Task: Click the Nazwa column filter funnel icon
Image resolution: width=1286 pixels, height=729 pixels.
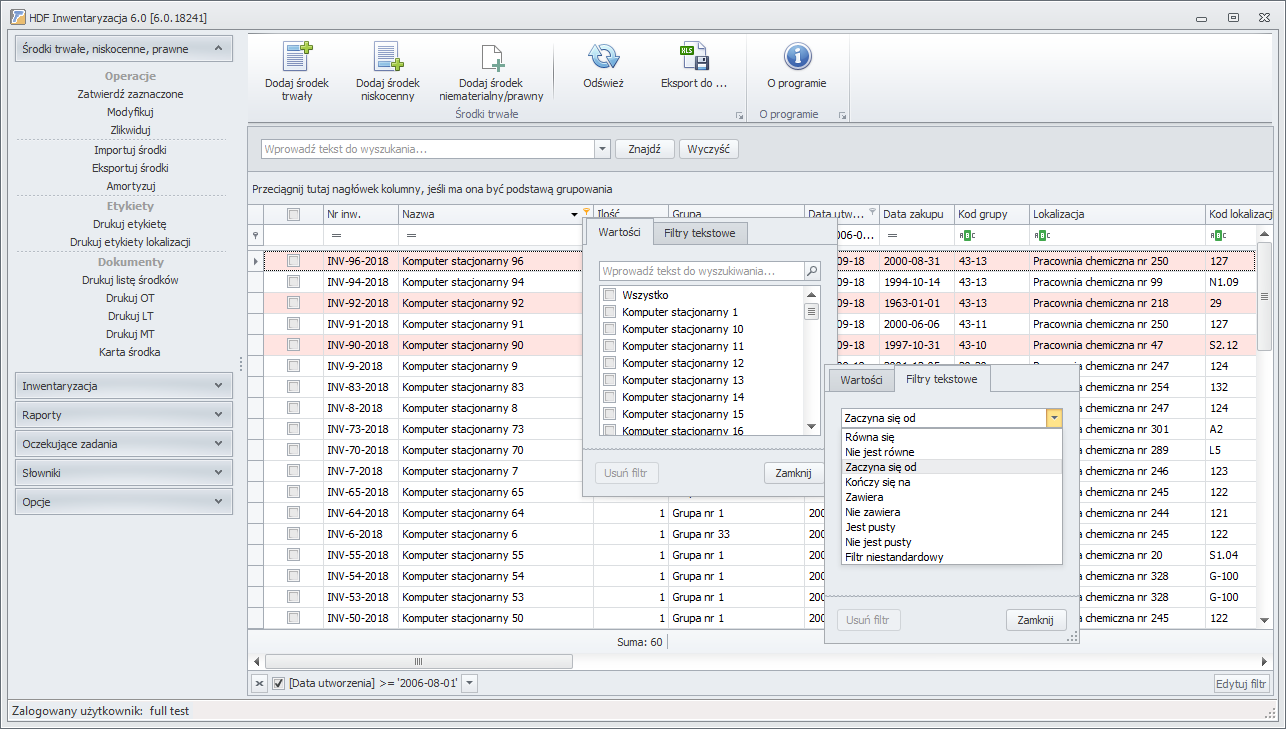Action: pyautogui.click(x=586, y=213)
